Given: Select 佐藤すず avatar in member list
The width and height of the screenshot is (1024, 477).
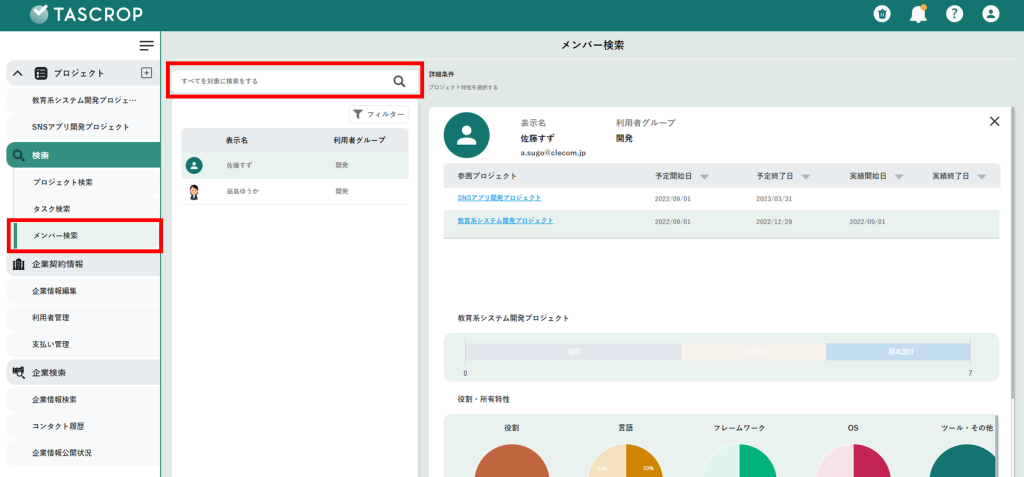Looking at the screenshot, I should [x=194, y=165].
